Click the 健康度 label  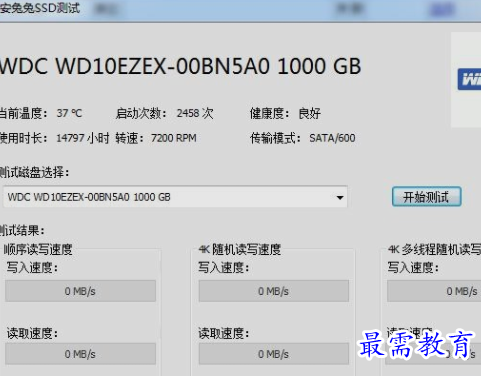[269, 113]
